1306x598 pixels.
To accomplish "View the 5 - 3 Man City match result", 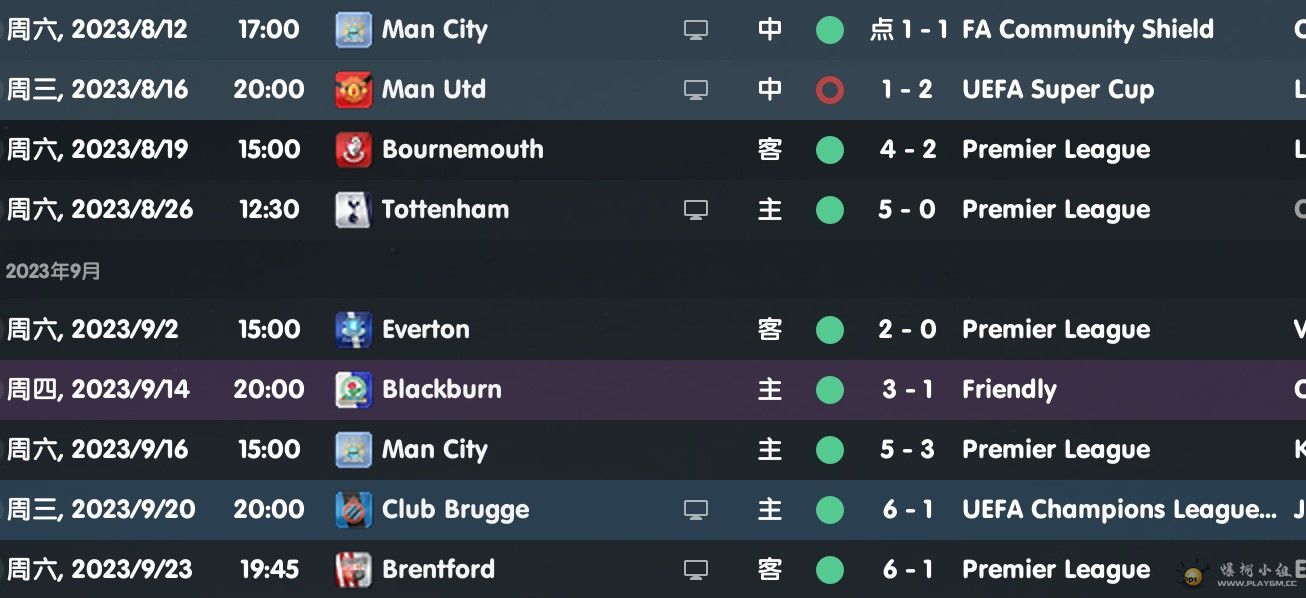I will tap(906, 450).
